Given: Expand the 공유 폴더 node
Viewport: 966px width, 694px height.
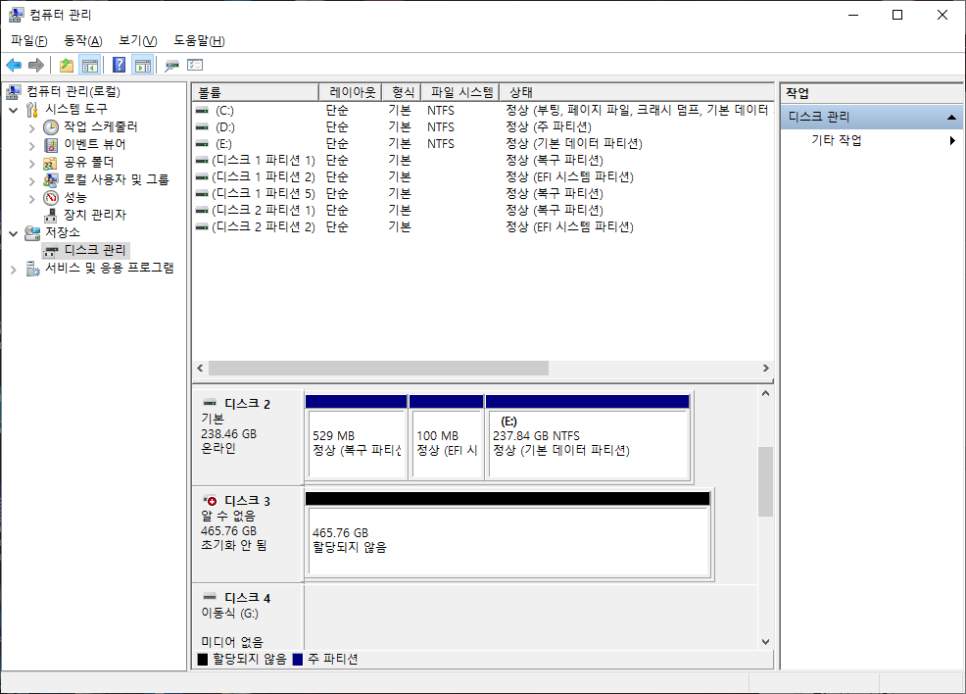Looking at the screenshot, I should click(x=31, y=163).
